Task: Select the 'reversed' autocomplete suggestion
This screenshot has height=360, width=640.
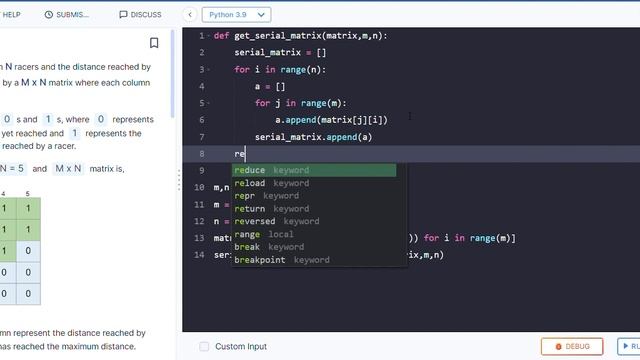Action: [314, 221]
